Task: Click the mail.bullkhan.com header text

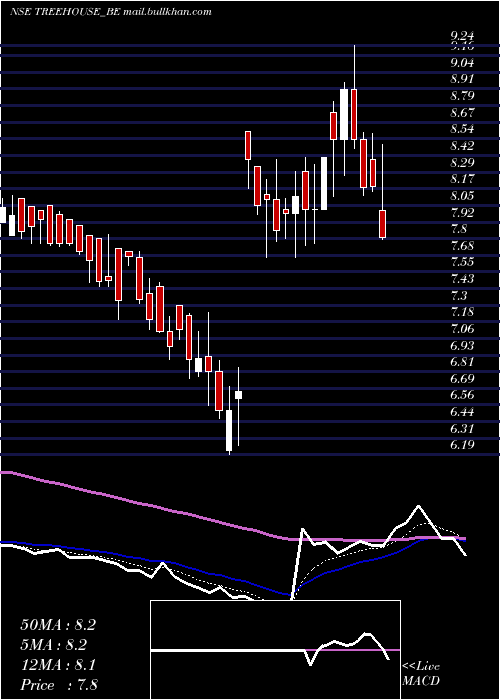Action: 167,12
